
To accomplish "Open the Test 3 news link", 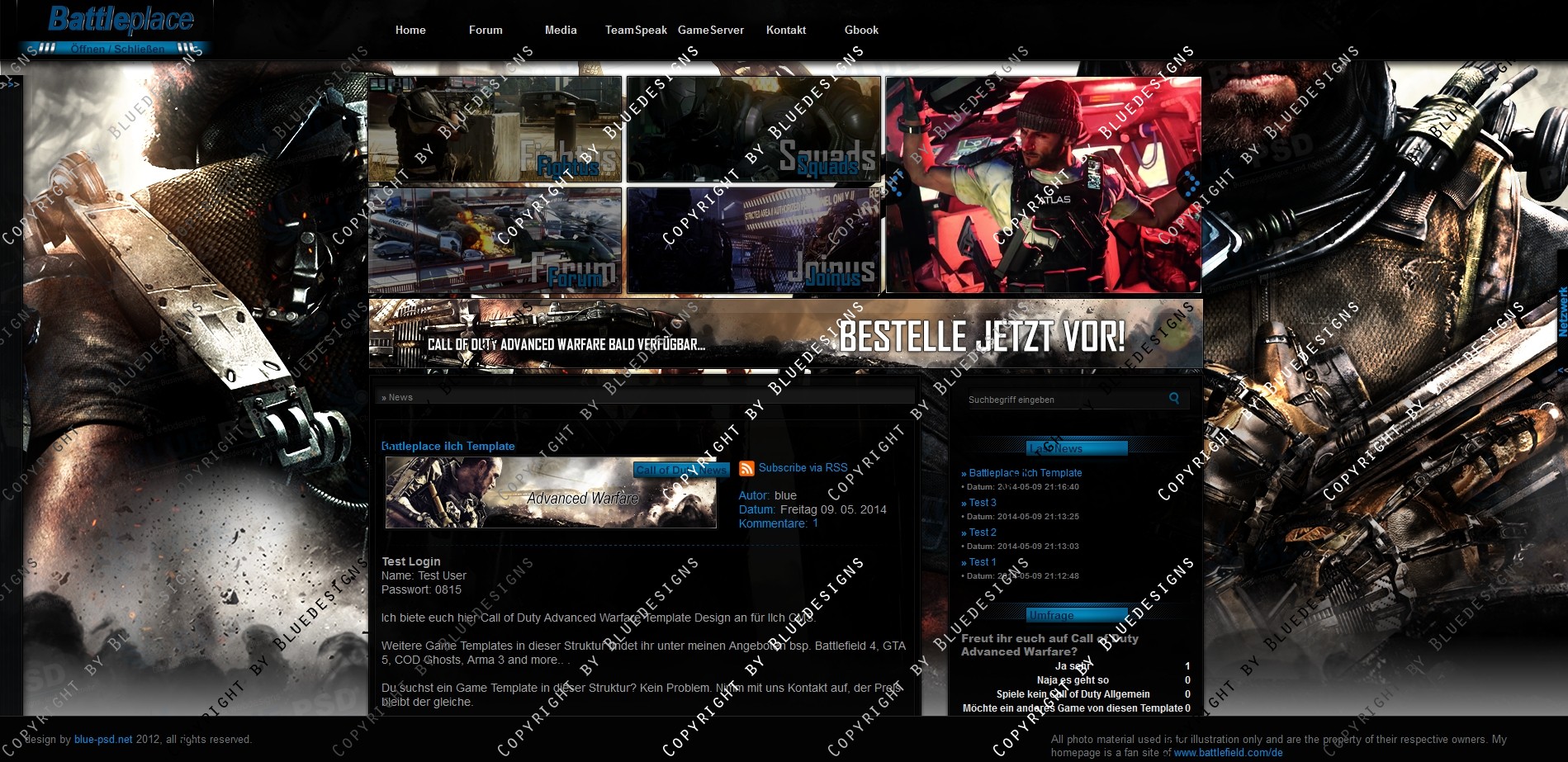I will point(982,503).
